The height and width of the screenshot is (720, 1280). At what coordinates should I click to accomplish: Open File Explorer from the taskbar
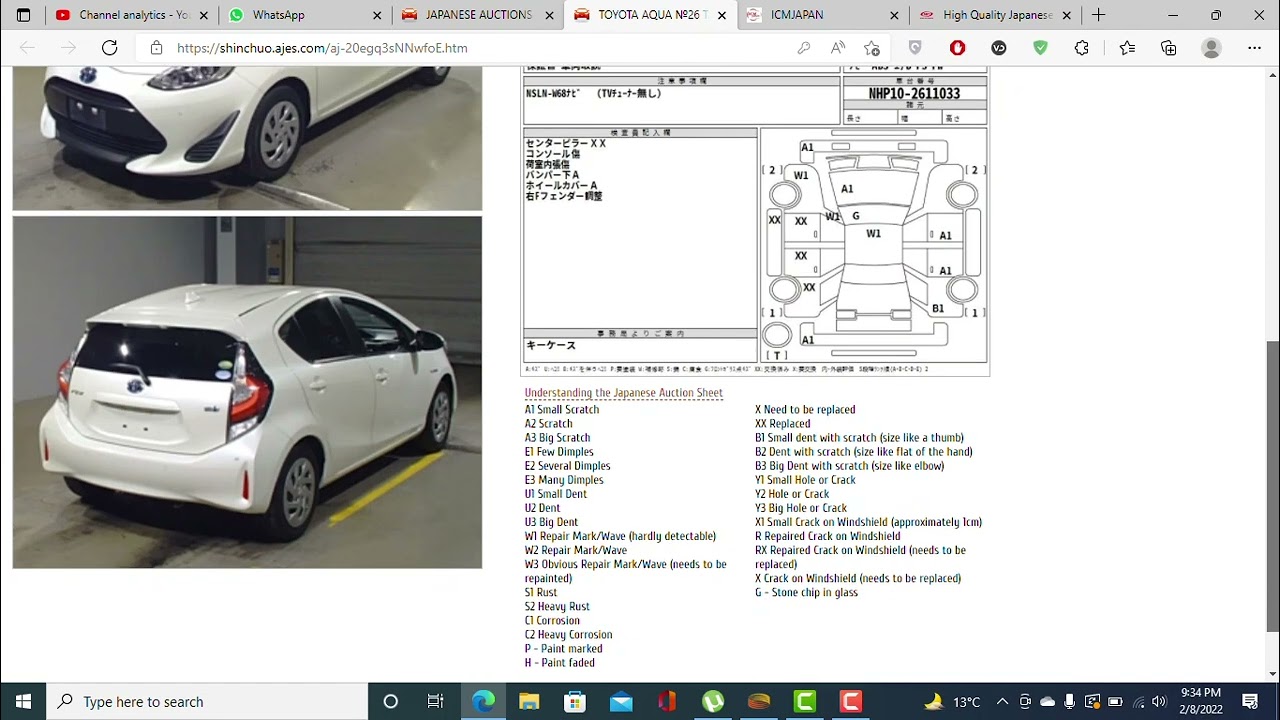point(529,701)
